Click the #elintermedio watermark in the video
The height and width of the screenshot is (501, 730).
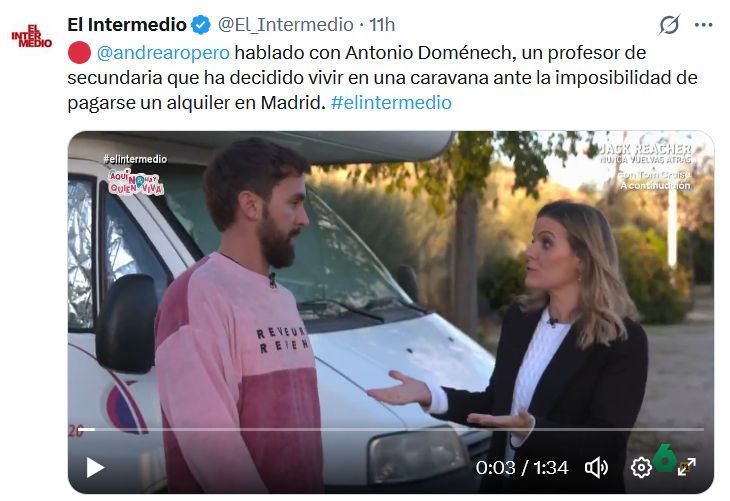135,159
